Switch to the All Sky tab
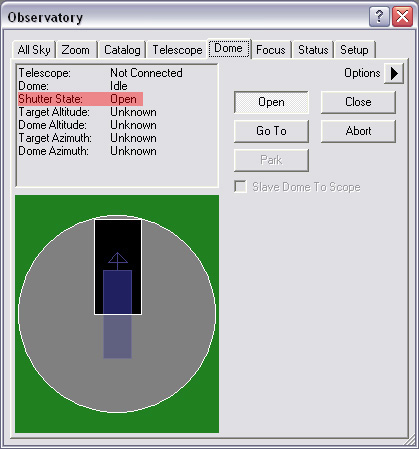 click(x=34, y=50)
